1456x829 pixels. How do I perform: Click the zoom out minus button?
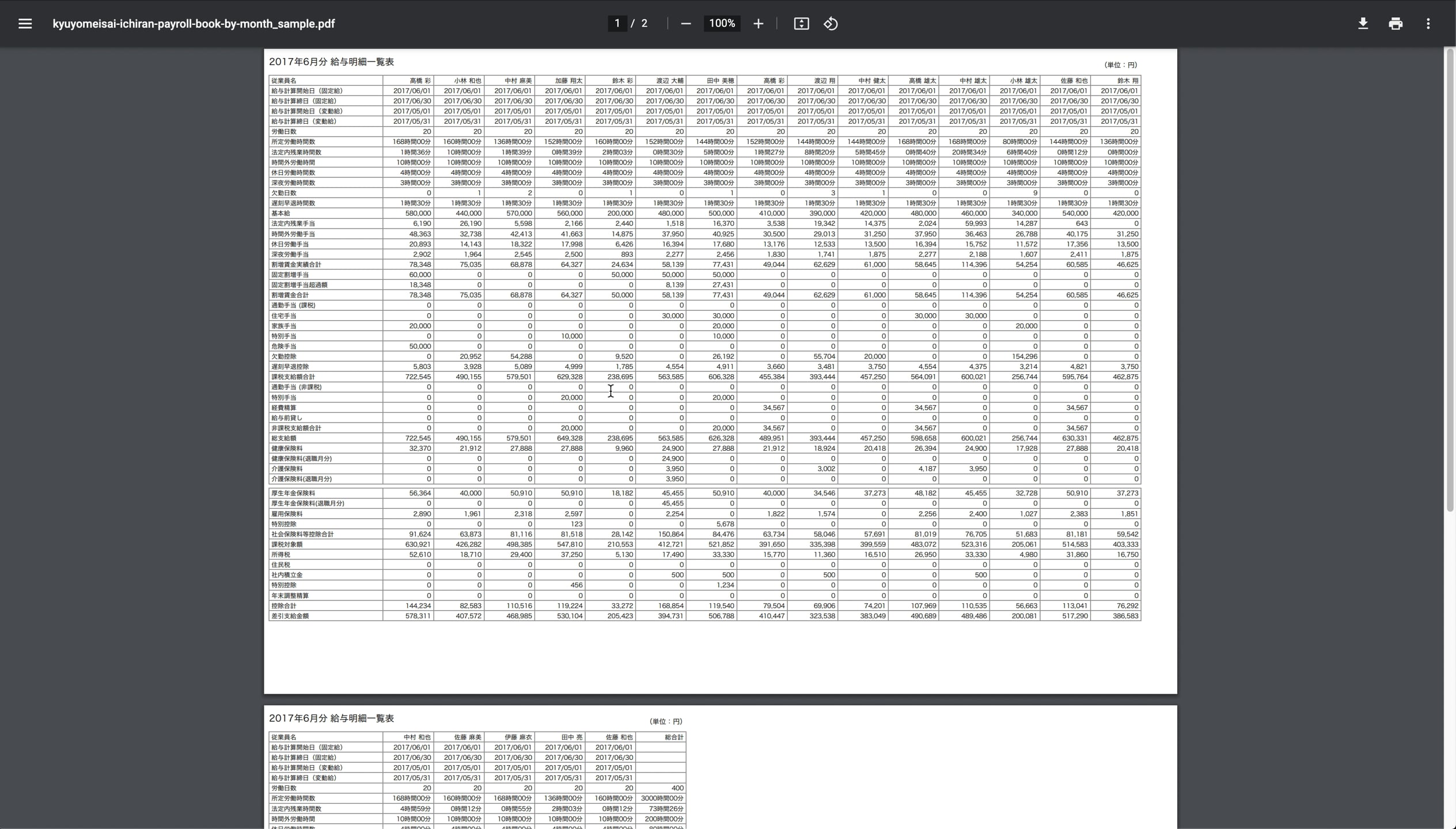click(685, 24)
